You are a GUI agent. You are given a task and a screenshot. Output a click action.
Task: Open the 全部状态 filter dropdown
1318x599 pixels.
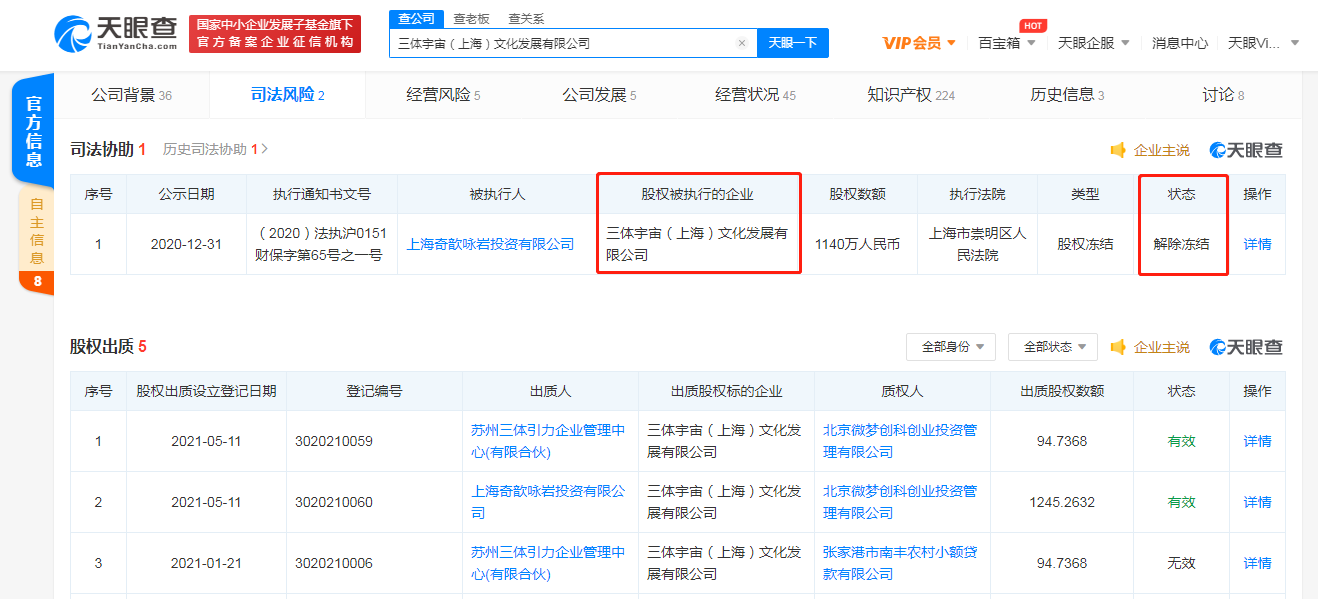click(1053, 347)
